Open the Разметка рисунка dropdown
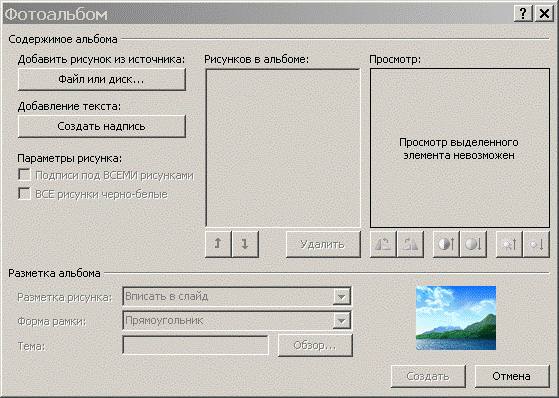 341,296
